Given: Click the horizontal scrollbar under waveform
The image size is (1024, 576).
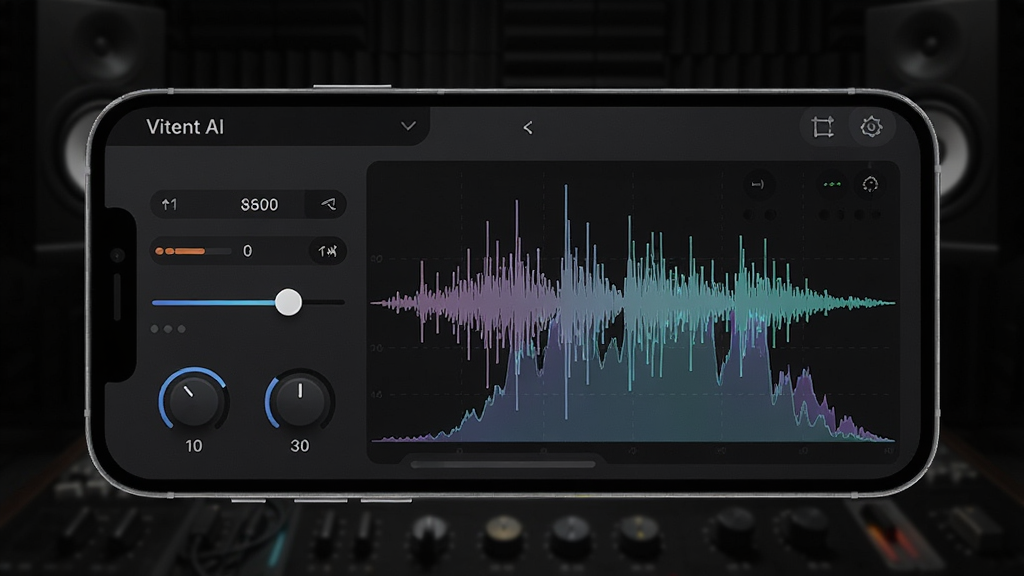Looking at the screenshot, I should [503, 464].
